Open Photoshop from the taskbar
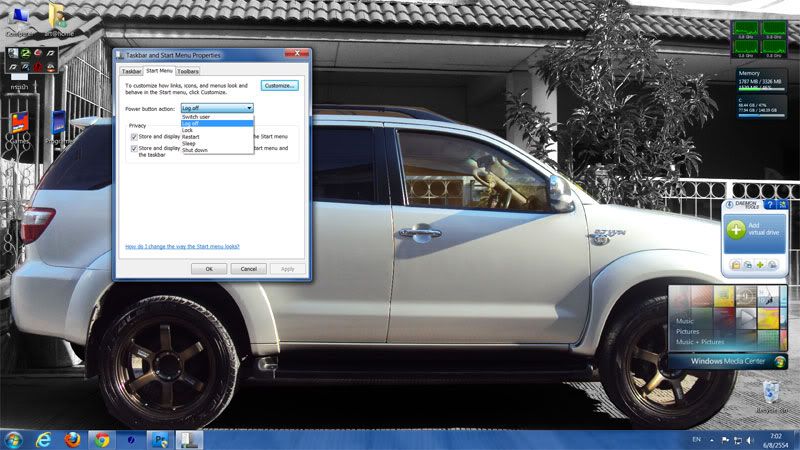Viewport: 800px width, 450px height. pos(159,439)
